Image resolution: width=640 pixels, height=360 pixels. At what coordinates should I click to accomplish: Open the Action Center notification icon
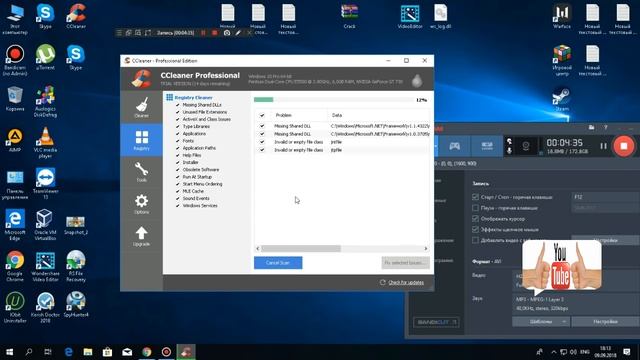pyautogui.click(x=627, y=351)
